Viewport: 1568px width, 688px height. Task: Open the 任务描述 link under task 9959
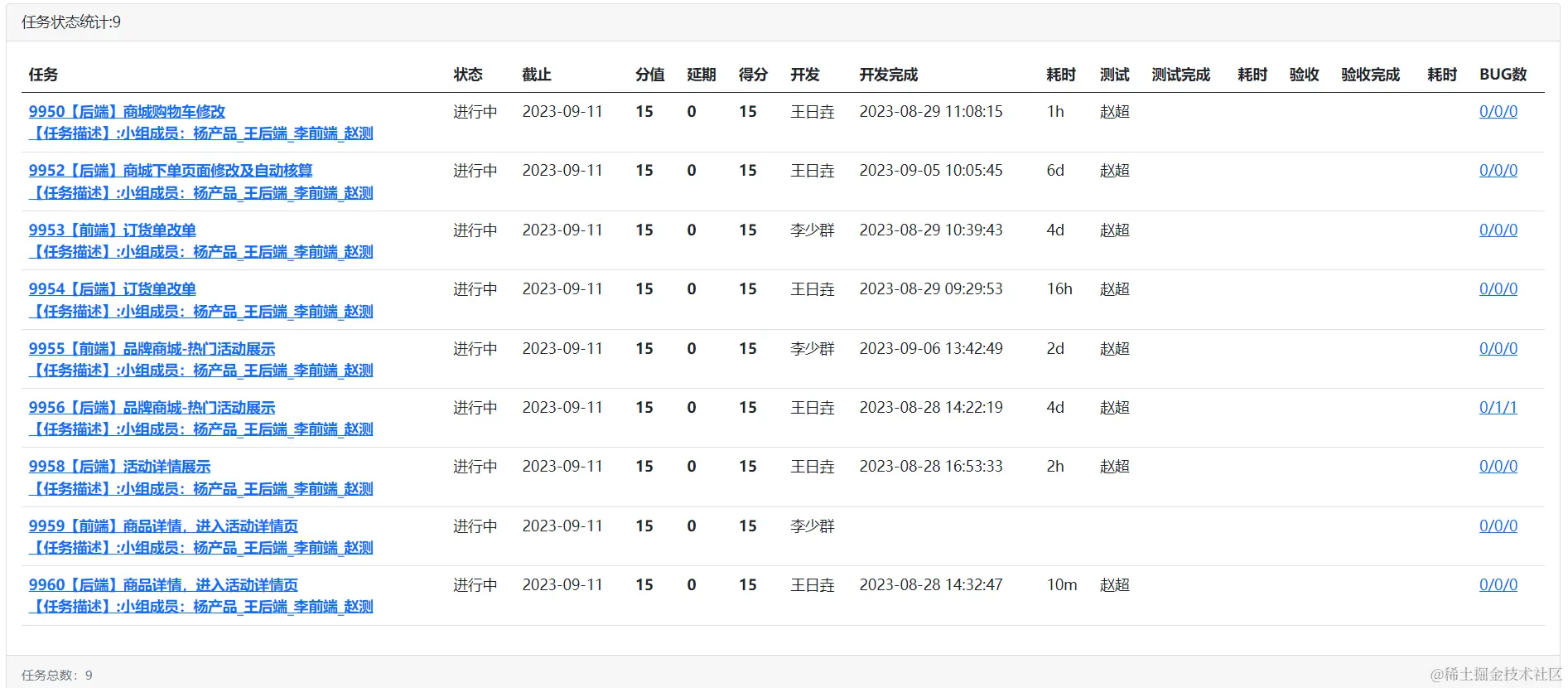tap(201, 548)
